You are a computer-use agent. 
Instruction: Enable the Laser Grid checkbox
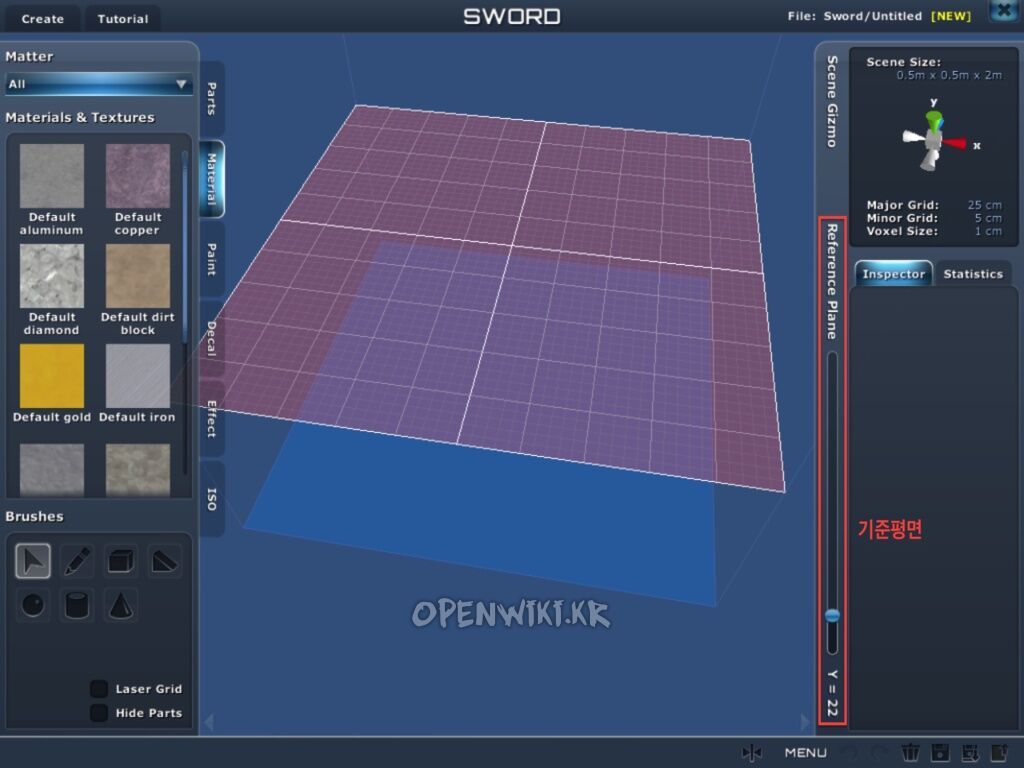[99, 688]
